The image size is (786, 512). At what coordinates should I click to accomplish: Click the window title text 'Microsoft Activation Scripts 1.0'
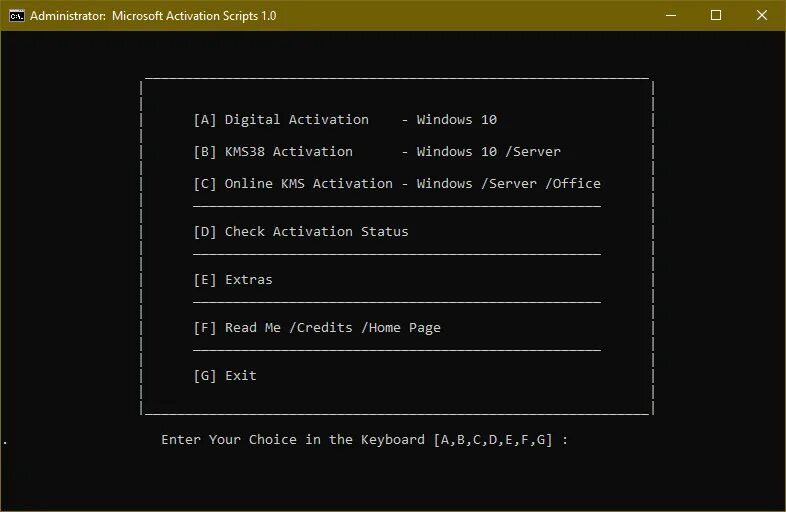pyautogui.click(x=194, y=16)
